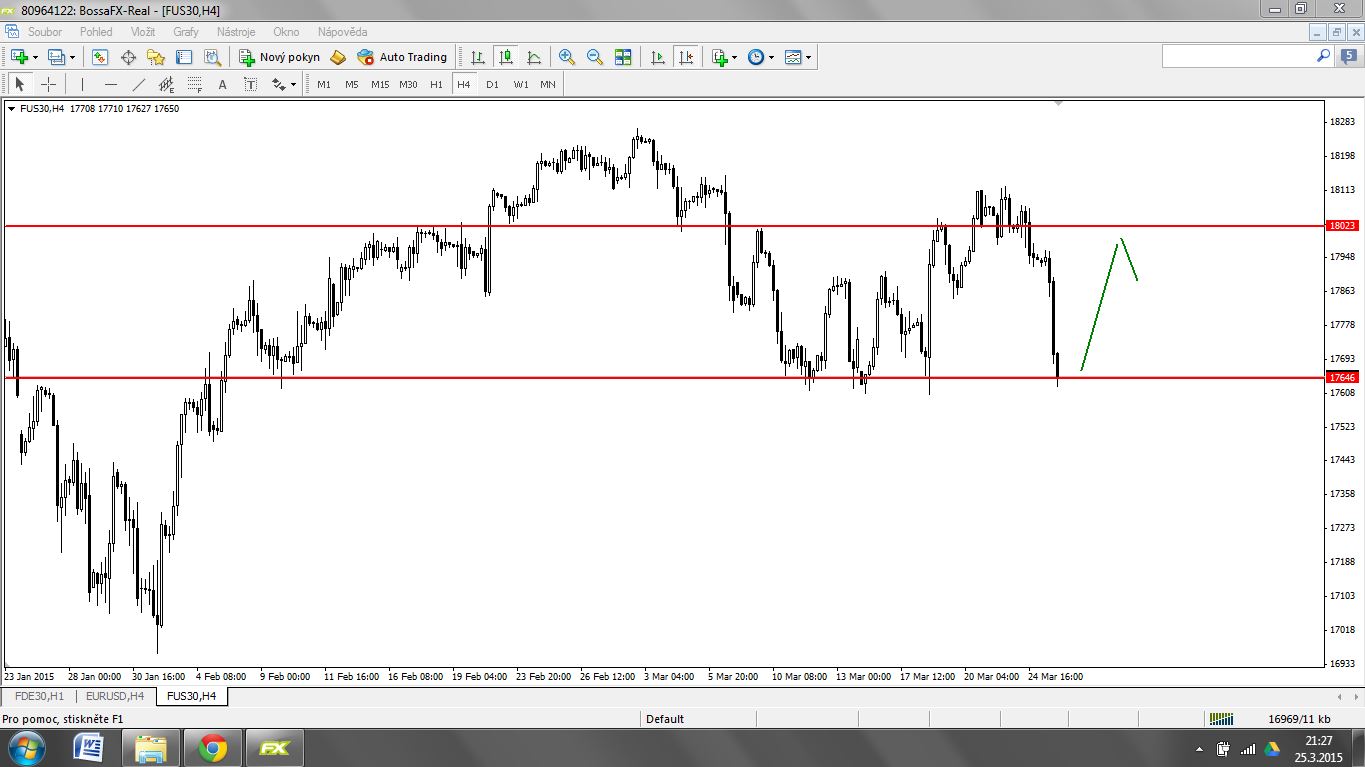This screenshot has height=767, width=1365.
Task: Click the zoom out magnifier icon
Action: click(595, 57)
